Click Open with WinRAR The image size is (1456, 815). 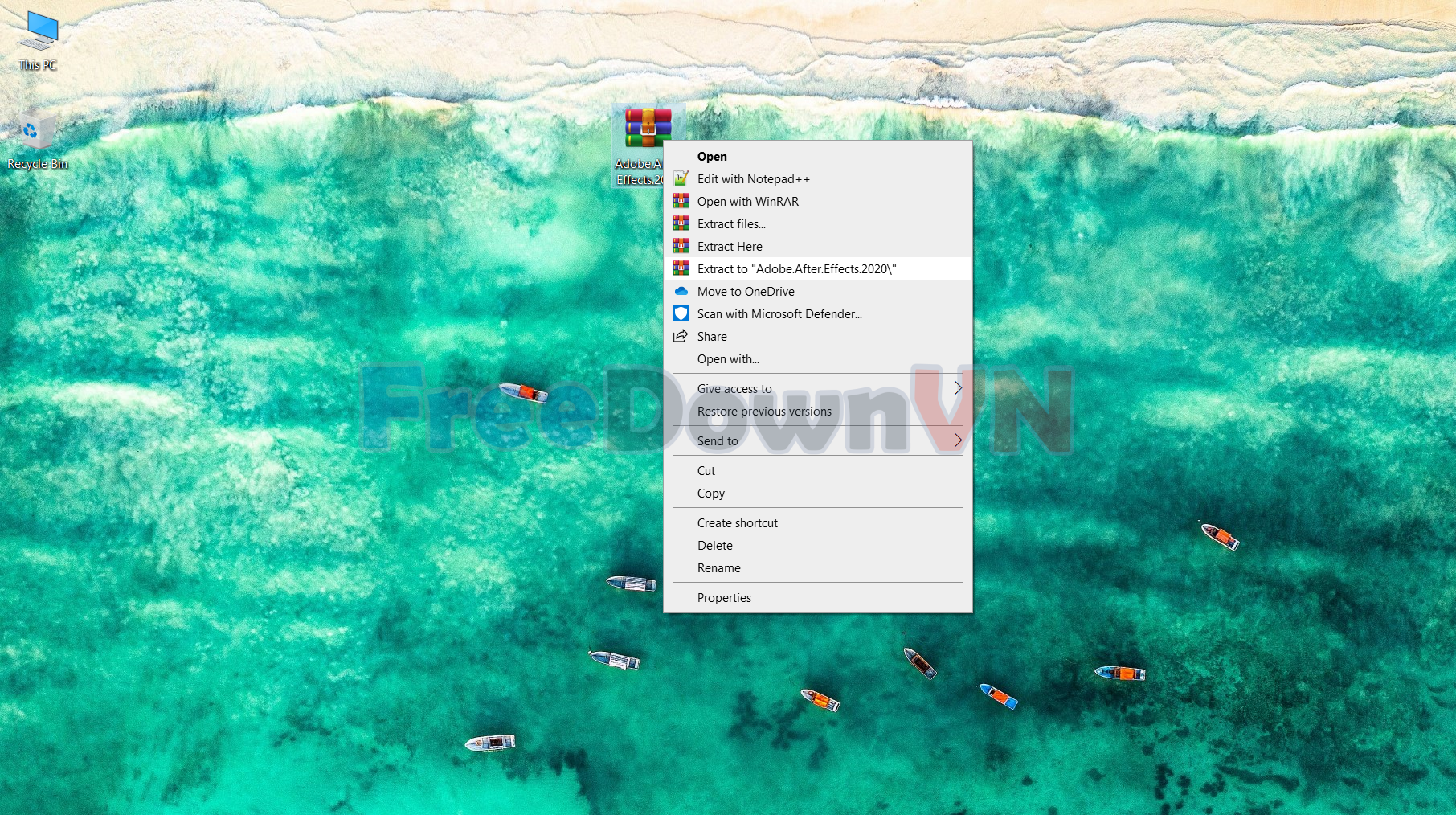click(747, 202)
